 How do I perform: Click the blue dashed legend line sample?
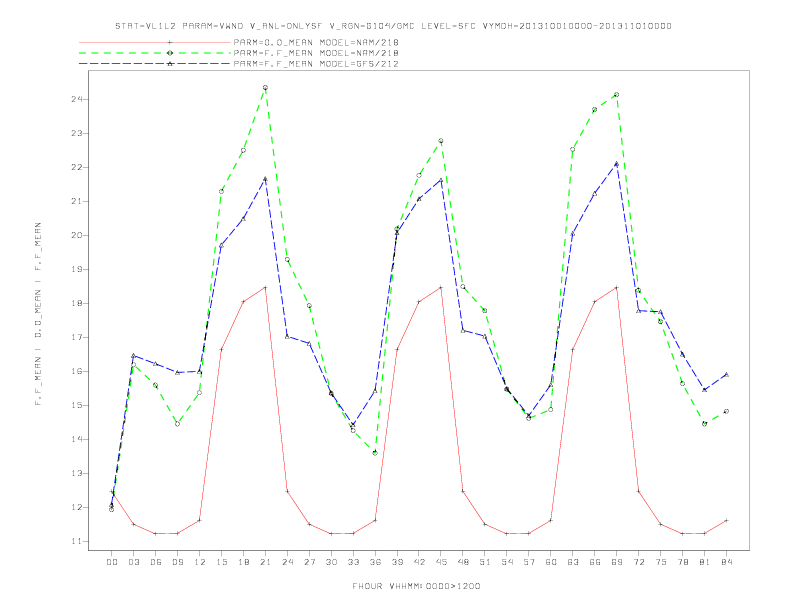[x=155, y=64]
